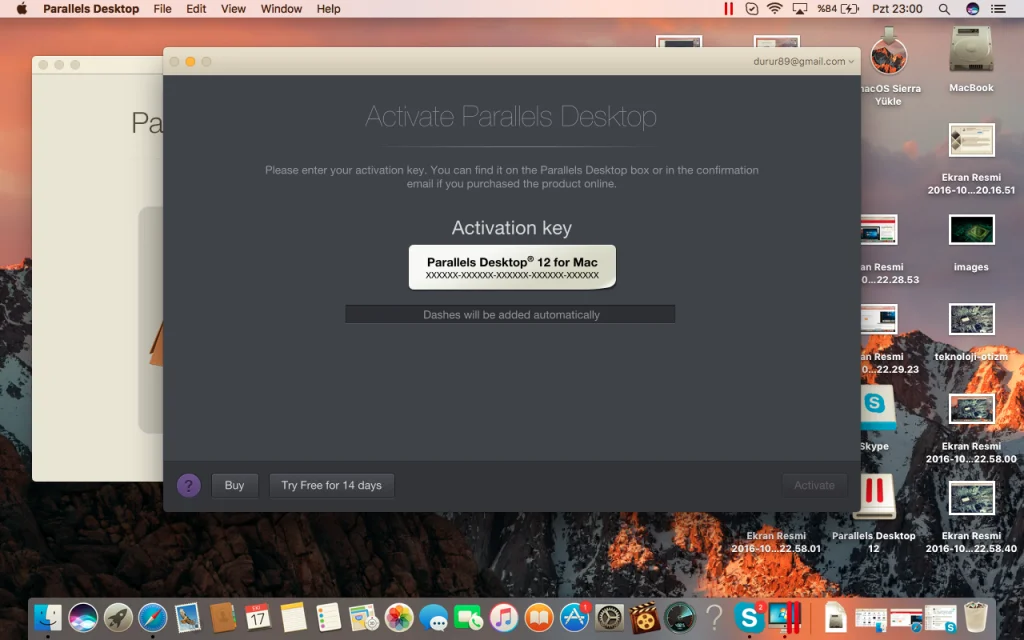Open the File menu
The image size is (1024, 640).
[162, 9]
